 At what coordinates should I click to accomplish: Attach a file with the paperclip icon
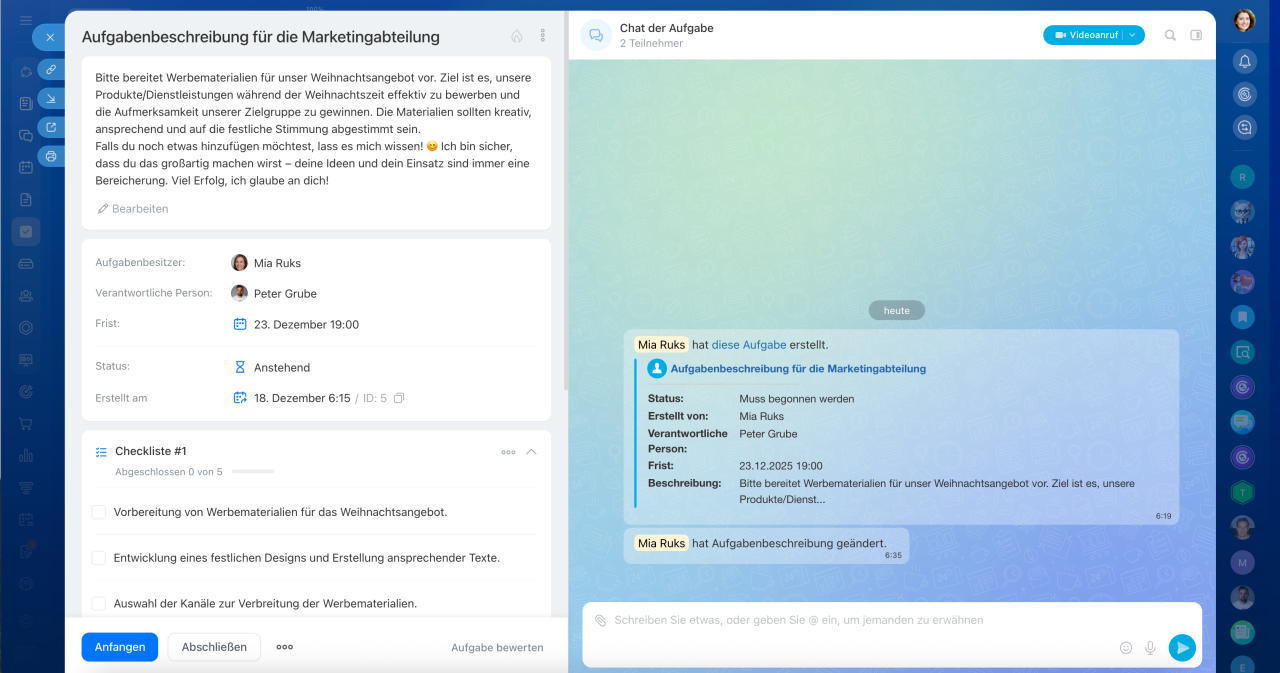(600, 620)
